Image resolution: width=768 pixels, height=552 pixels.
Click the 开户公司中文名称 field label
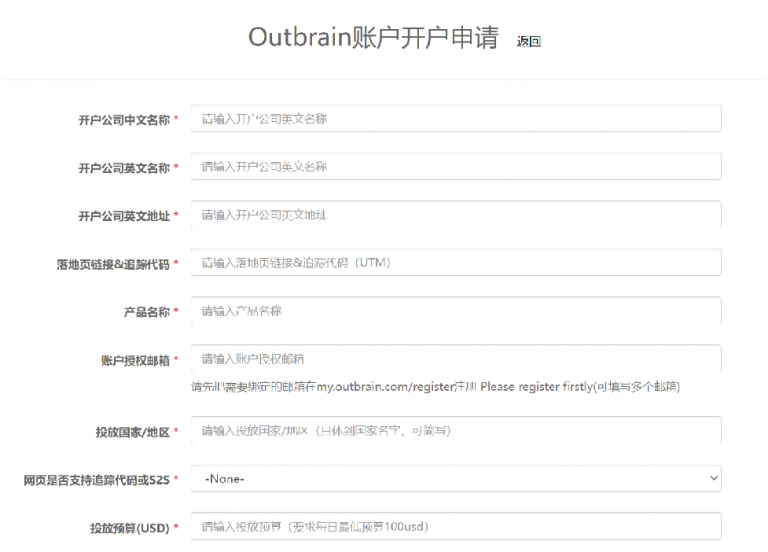coord(124,120)
